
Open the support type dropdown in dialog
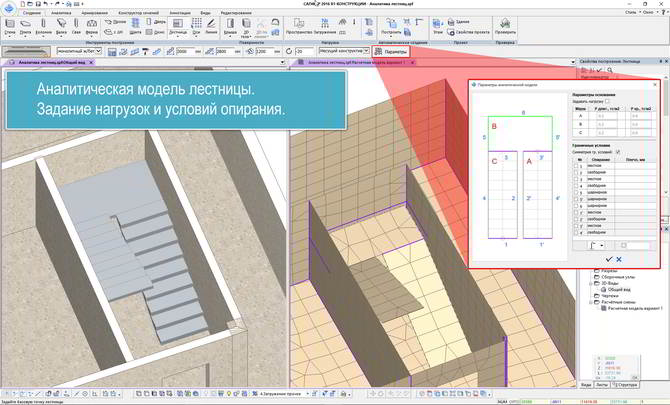pos(595,244)
